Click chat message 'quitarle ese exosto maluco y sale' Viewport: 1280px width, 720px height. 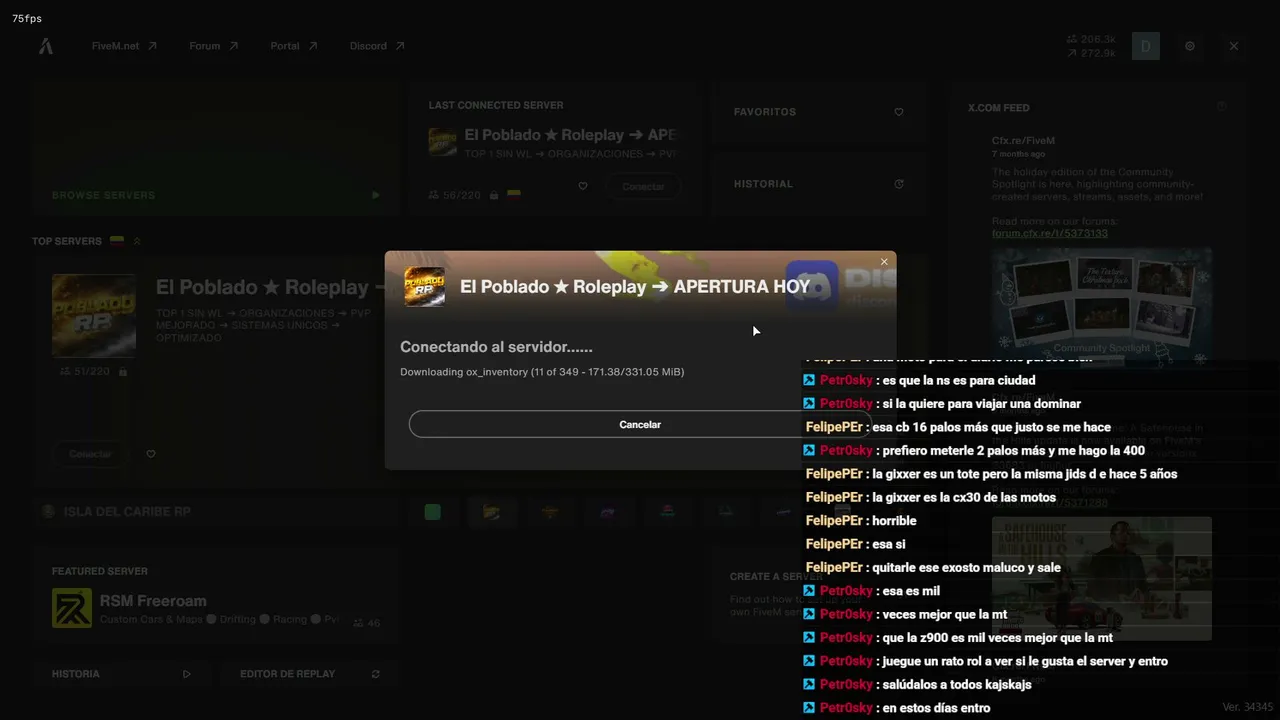(x=966, y=568)
